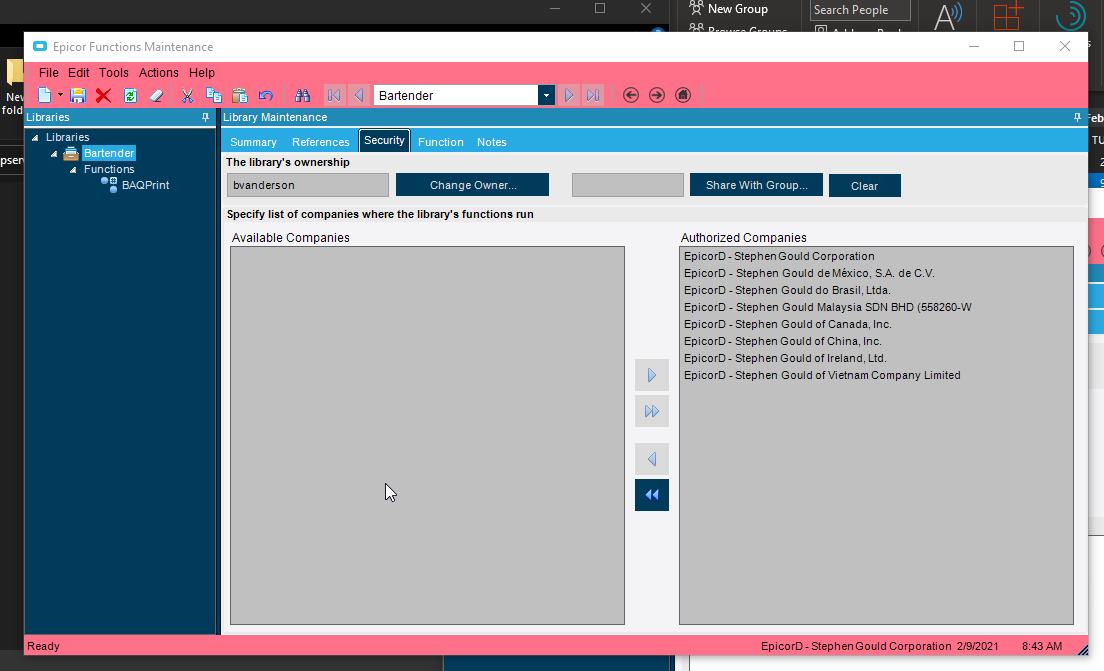Screen dimensions: 1104x671
Task: Click the Change Owner button
Action: point(472,185)
